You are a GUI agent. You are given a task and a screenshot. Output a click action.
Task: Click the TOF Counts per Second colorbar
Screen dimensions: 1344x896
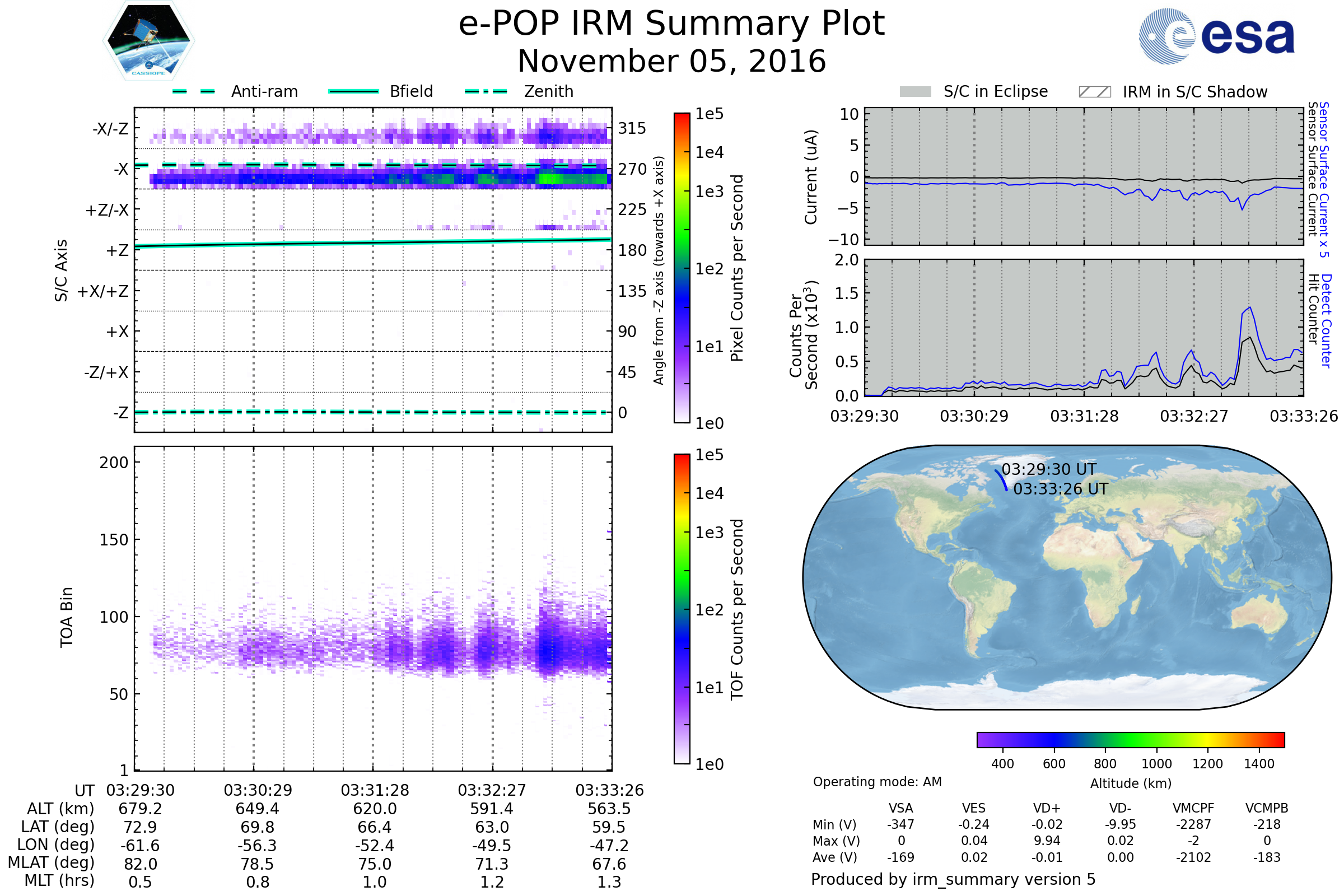pos(682,609)
